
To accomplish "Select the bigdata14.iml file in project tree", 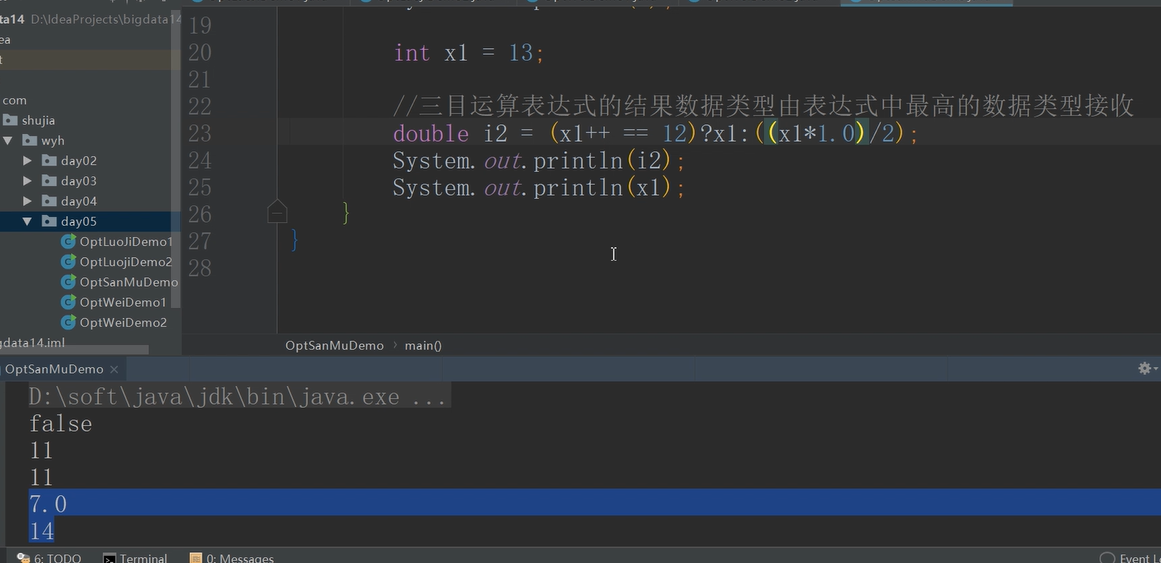I will tap(33, 342).
